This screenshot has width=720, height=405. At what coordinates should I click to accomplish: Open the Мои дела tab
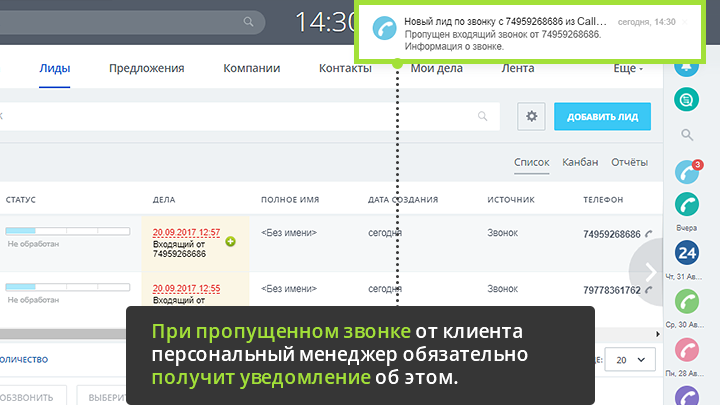(437, 68)
